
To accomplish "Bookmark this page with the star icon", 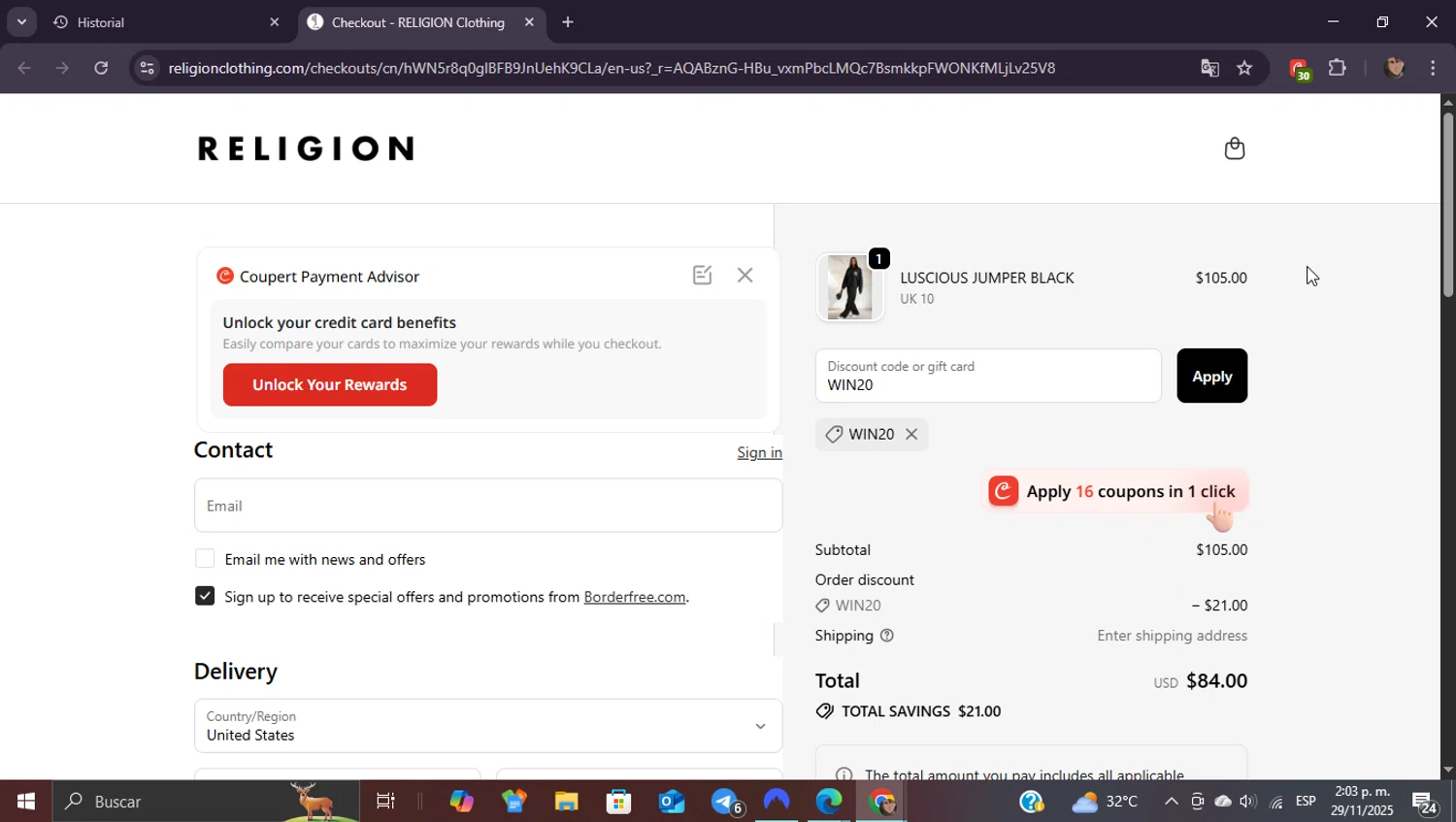I will (x=1244, y=68).
